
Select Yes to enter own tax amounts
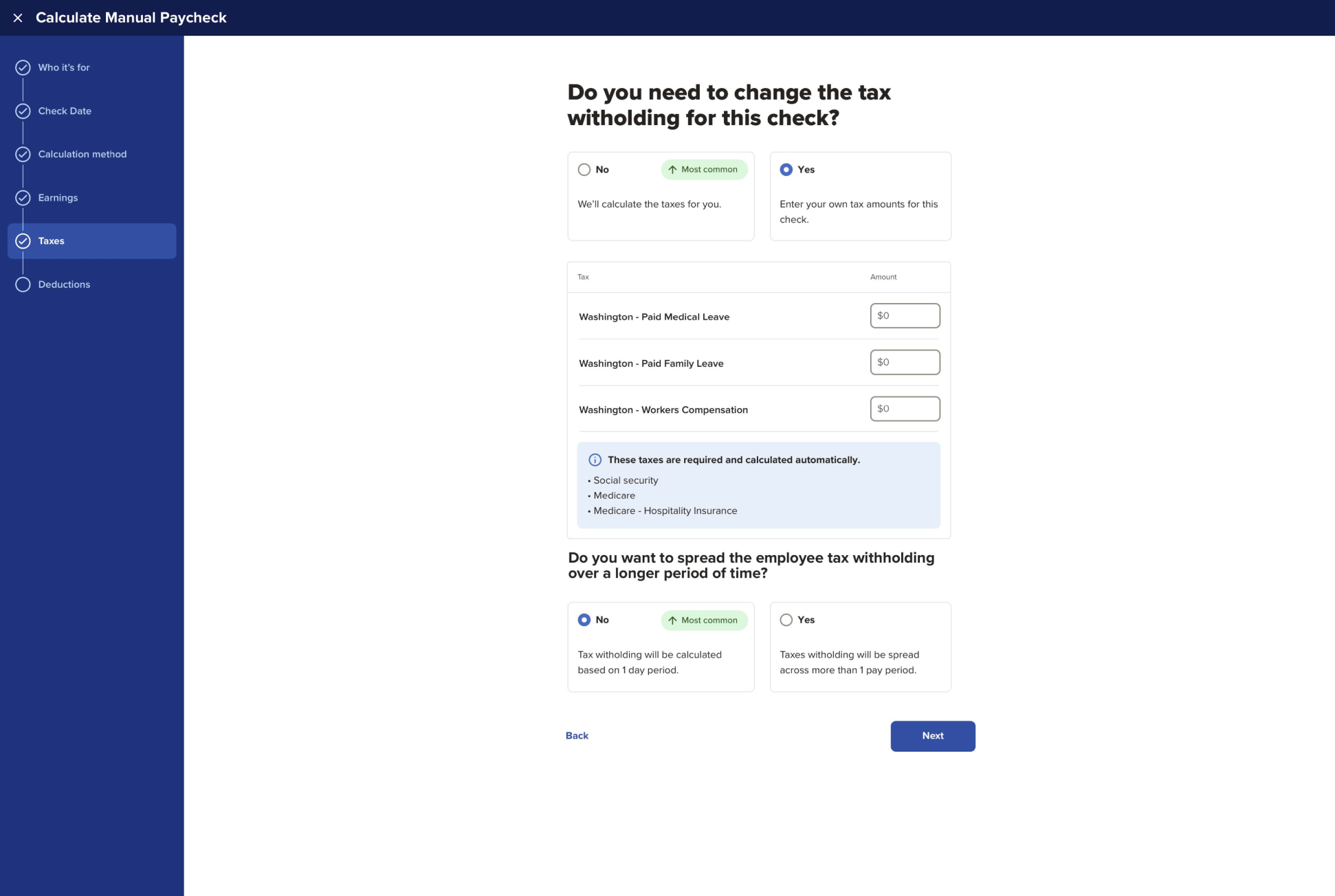pyautogui.click(x=786, y=170)
